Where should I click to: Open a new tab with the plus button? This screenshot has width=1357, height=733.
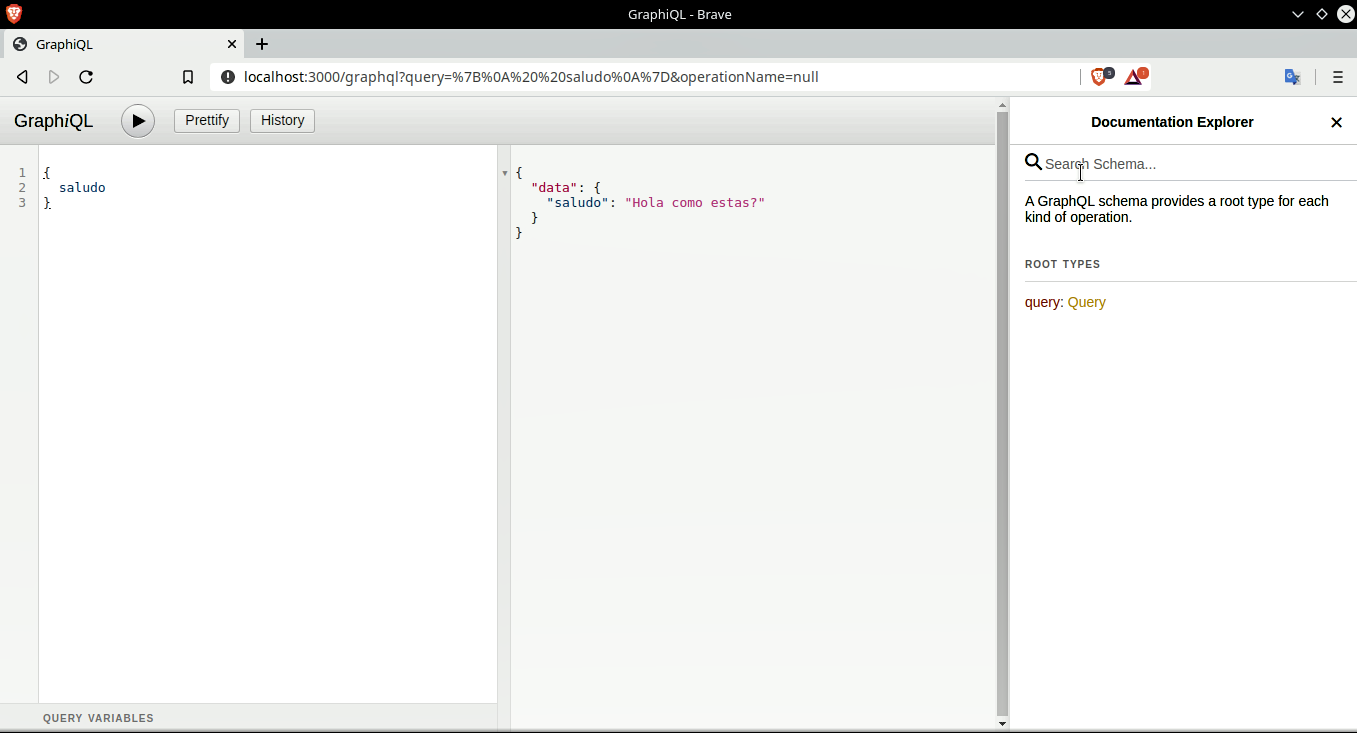point(261,44)
